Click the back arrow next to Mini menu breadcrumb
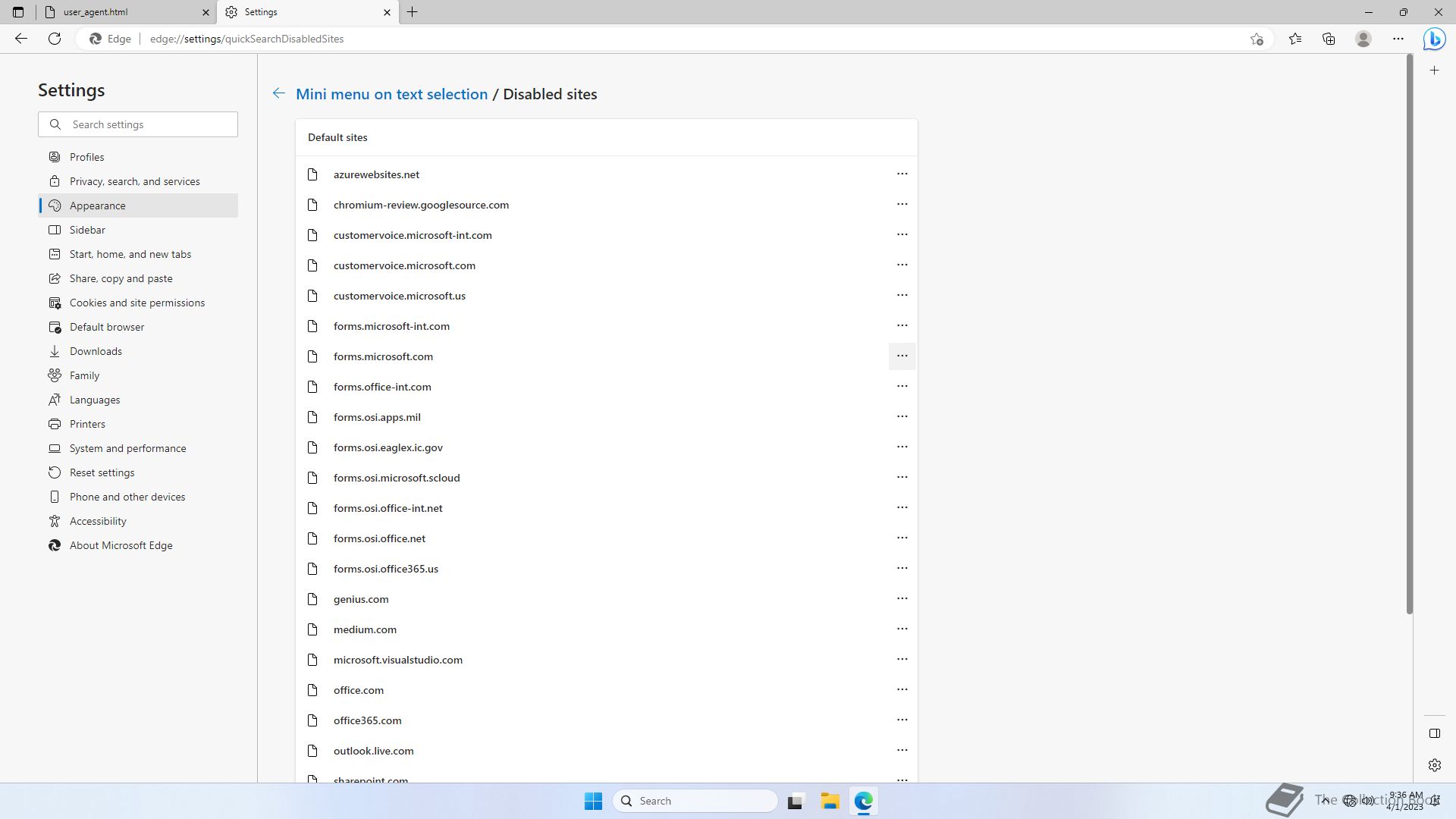The height and width of the screenshot is (819, 1456). 279,93
